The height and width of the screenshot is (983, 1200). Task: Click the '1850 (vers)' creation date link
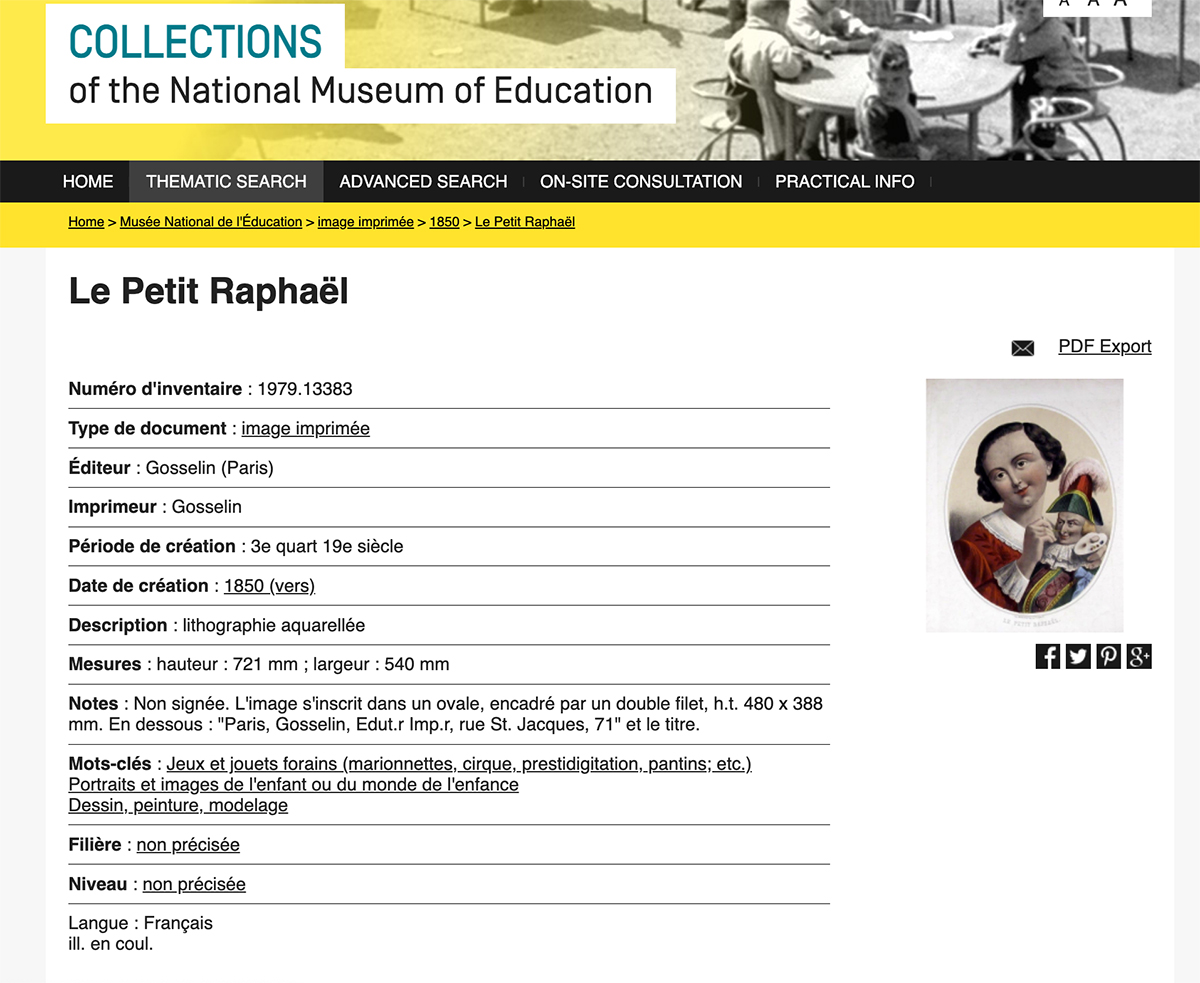(x=269, y=586)
